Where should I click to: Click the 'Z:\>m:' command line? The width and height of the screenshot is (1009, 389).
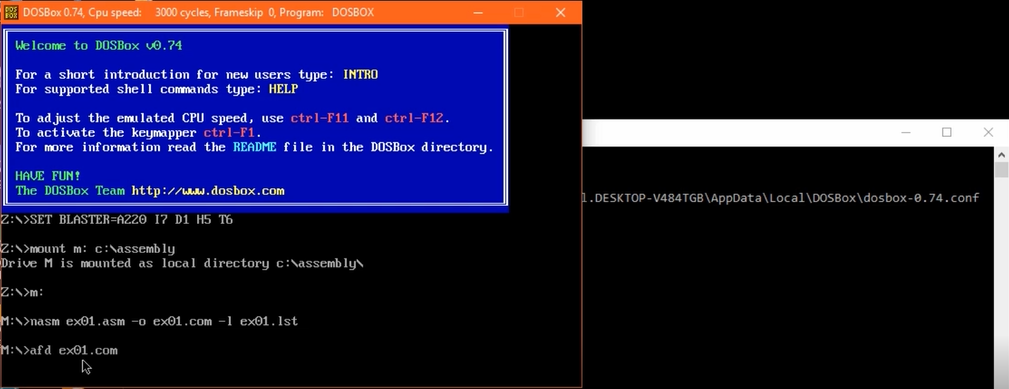coord(23,293)
